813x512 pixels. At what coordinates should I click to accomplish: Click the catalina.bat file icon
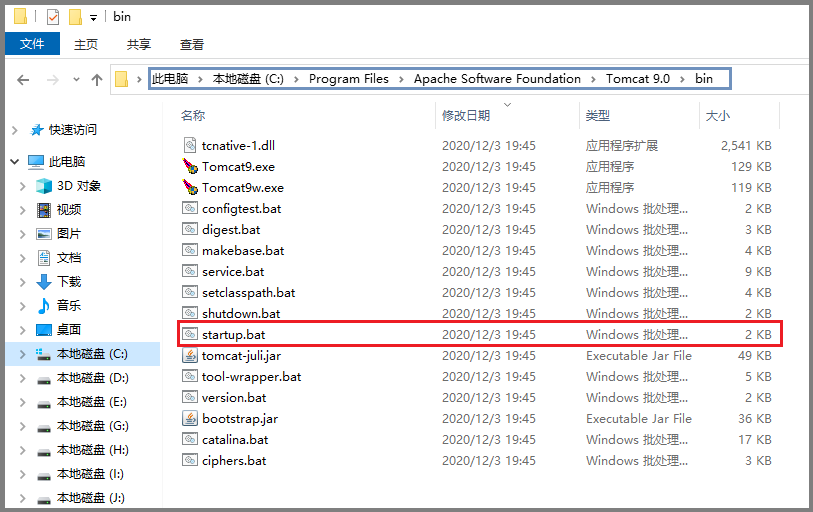click(190, 439)
